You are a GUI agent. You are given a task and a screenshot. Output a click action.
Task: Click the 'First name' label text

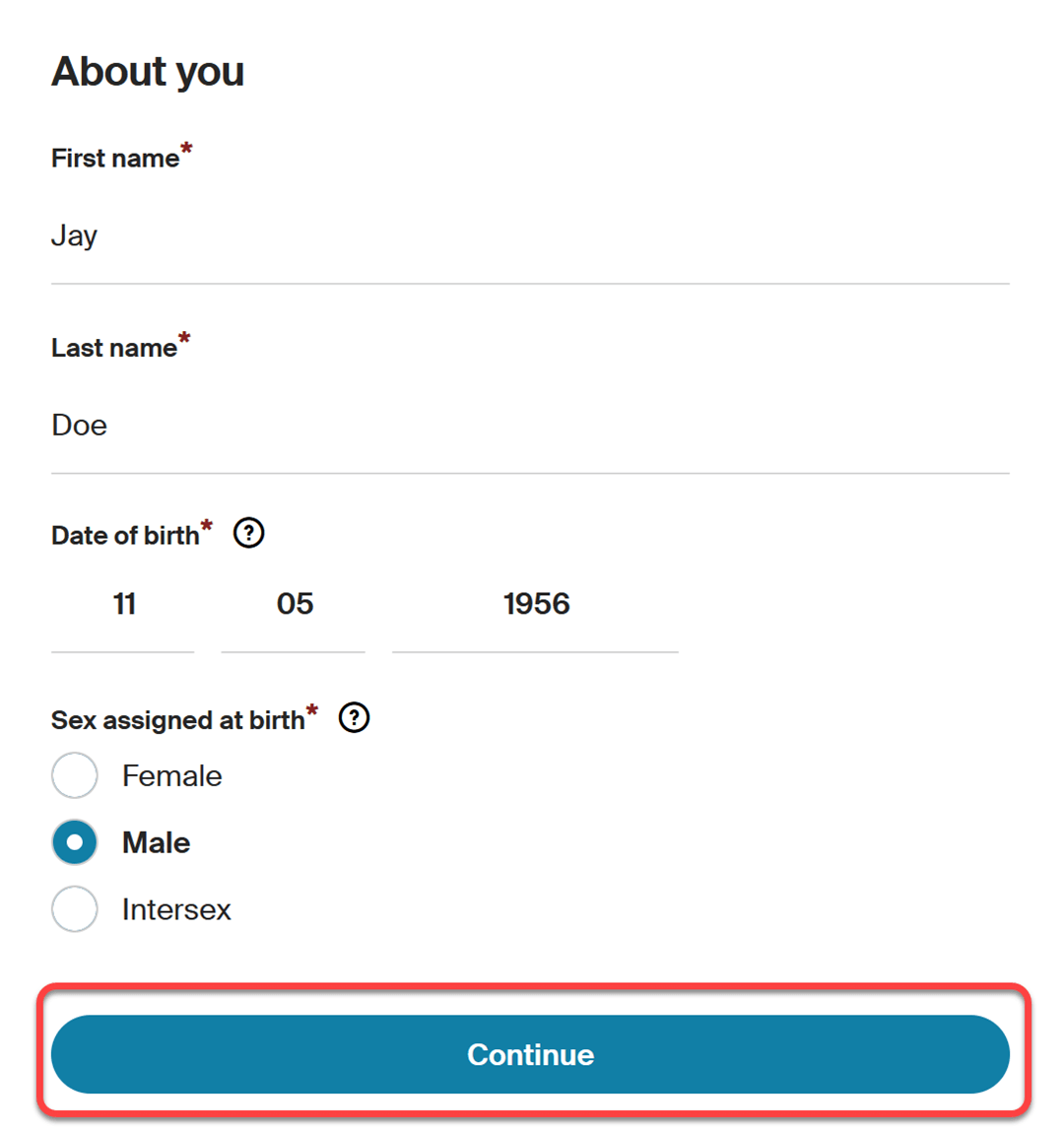pos(115,158)
